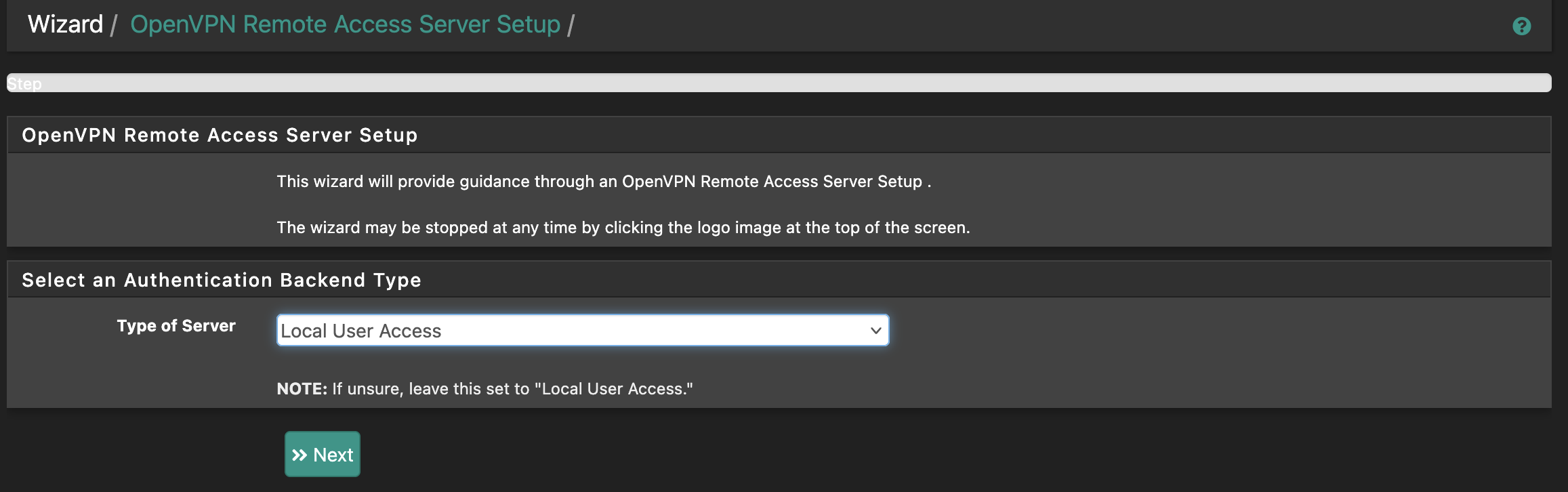Viewport: 1568px width, 492px height.
Task: Open the Type of Server dropdown
Action: pos(583,330)
